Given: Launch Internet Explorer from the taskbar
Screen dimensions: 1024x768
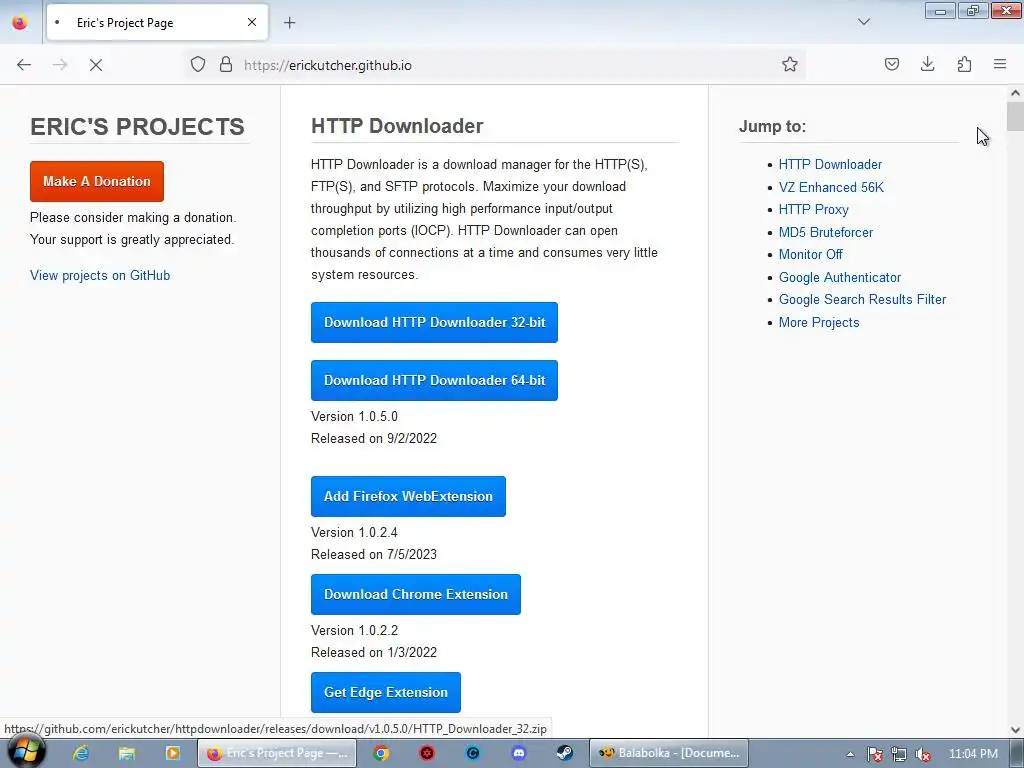Looking at the screenshot, I should (x=81, y=753).
